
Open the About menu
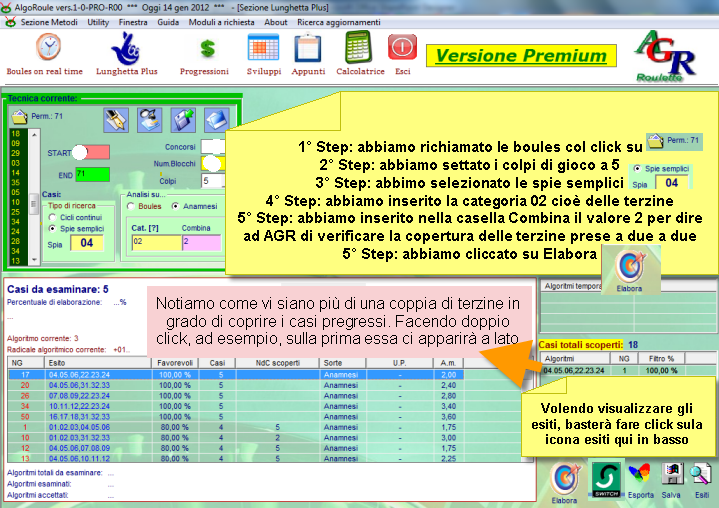tap(276, 22)
